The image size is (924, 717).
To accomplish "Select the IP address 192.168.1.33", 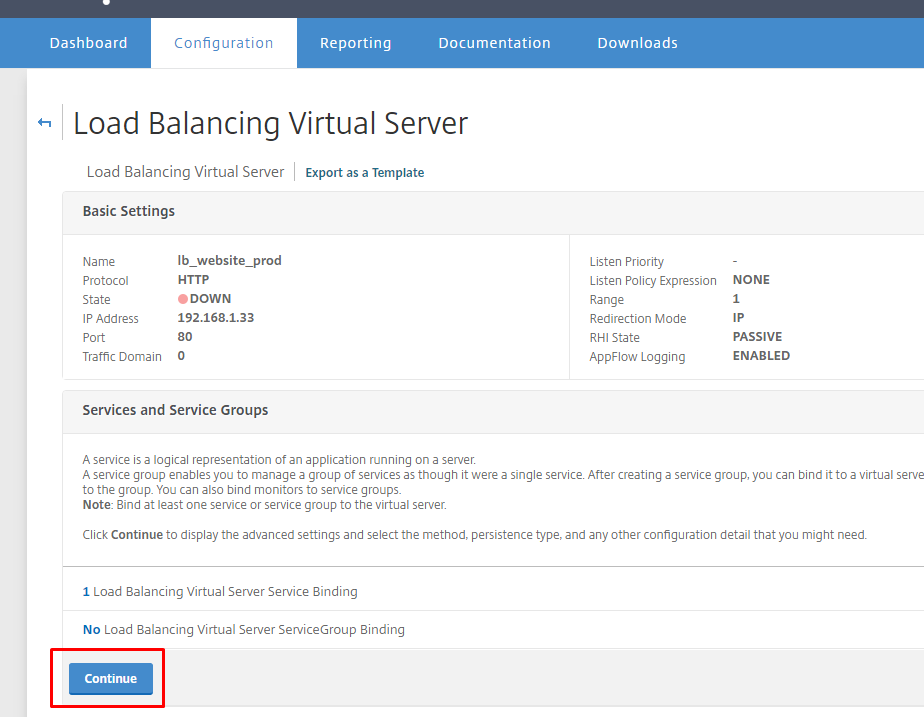I will 216,318.
